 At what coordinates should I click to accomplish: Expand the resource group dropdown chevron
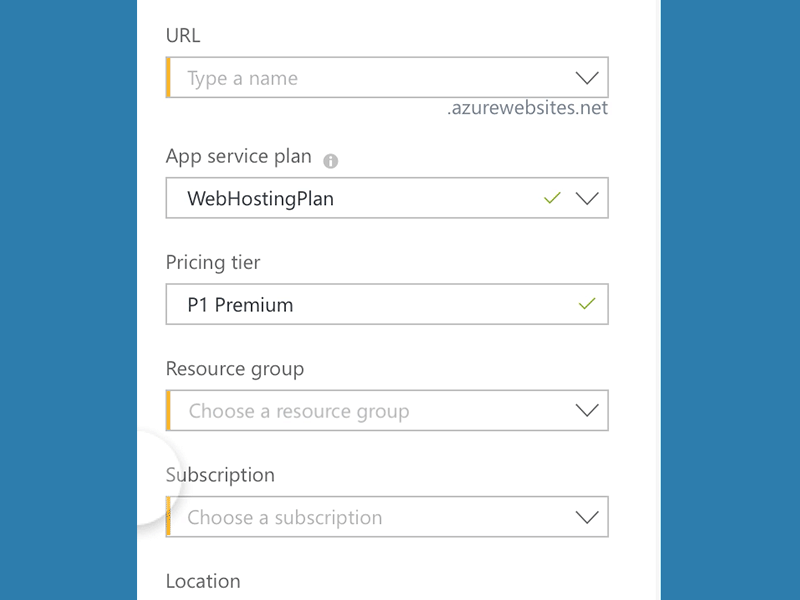pos(587,411)
